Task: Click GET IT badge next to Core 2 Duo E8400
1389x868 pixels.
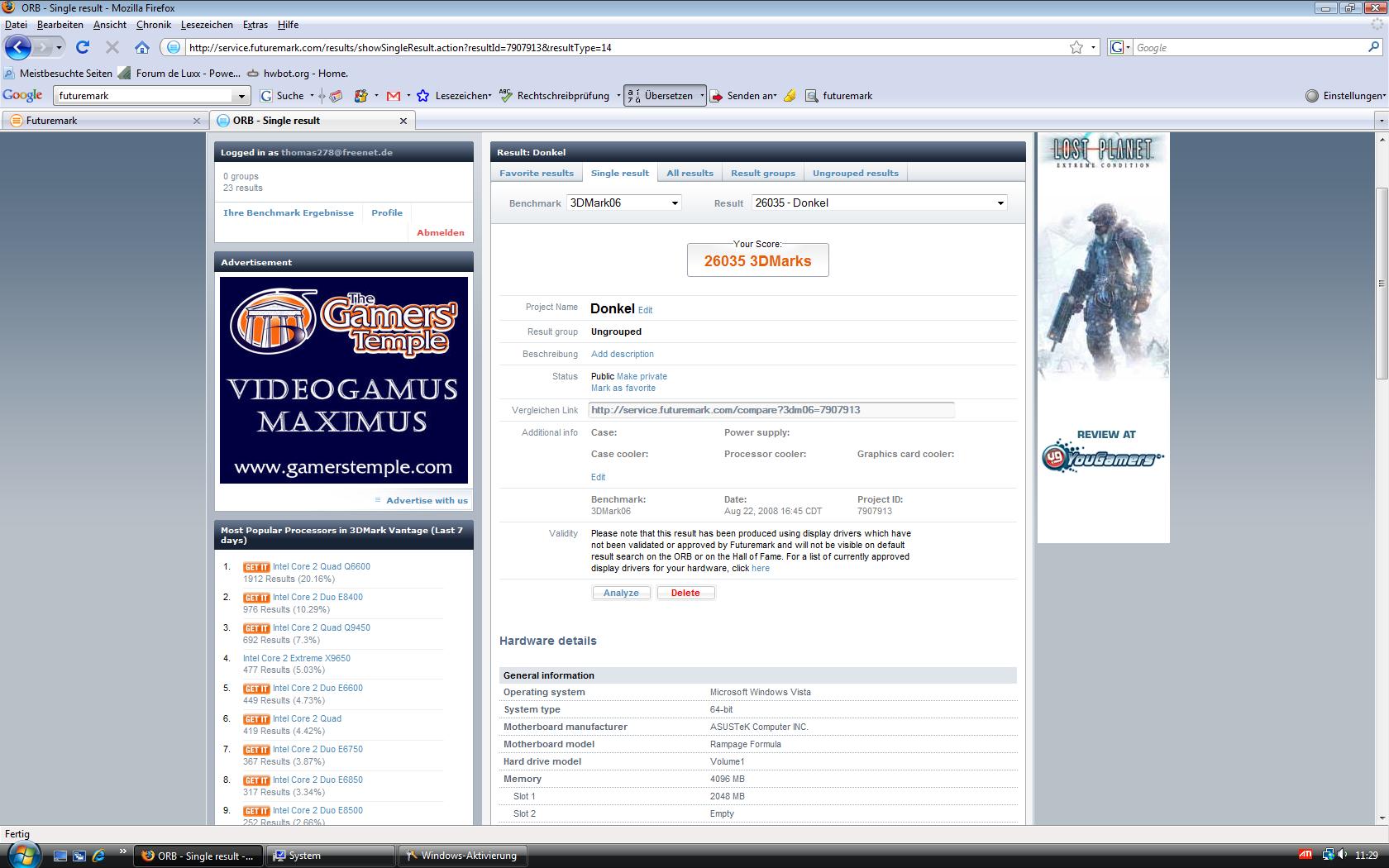Action: coord(256,598)
